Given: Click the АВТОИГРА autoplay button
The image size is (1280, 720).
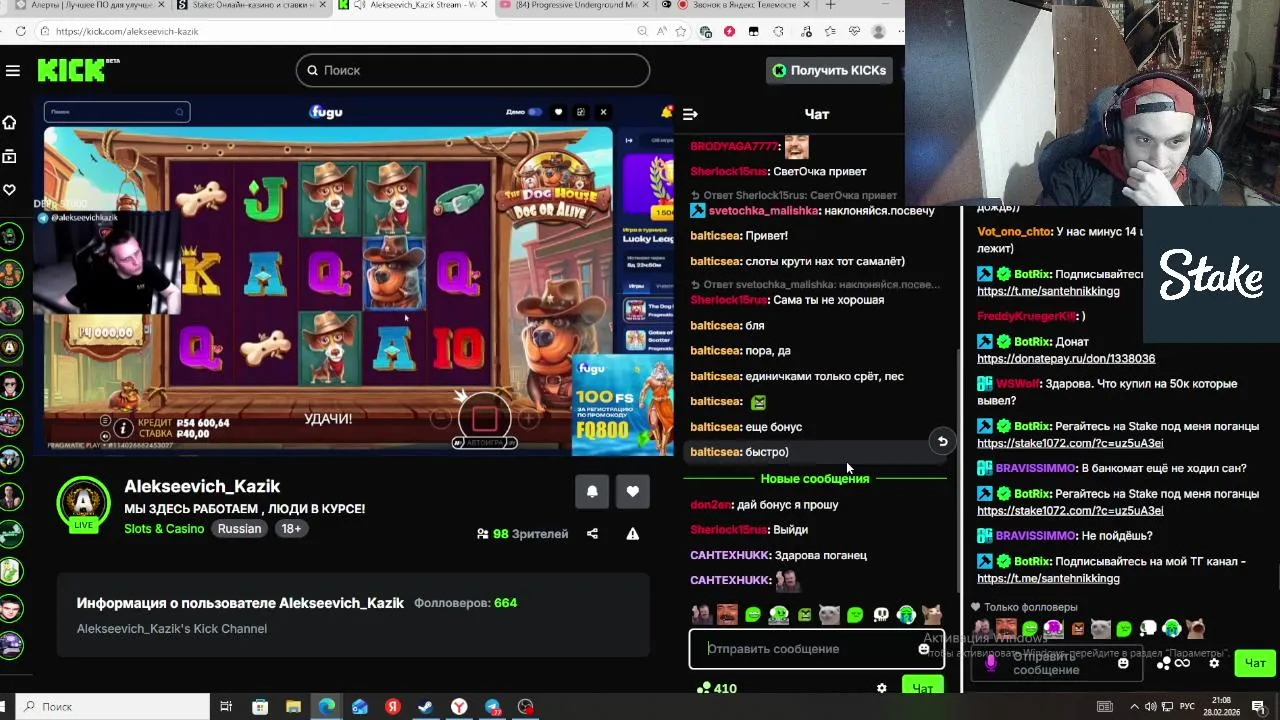Looking at the screenshot, I should pyautogui.click(x=485, y=443).
